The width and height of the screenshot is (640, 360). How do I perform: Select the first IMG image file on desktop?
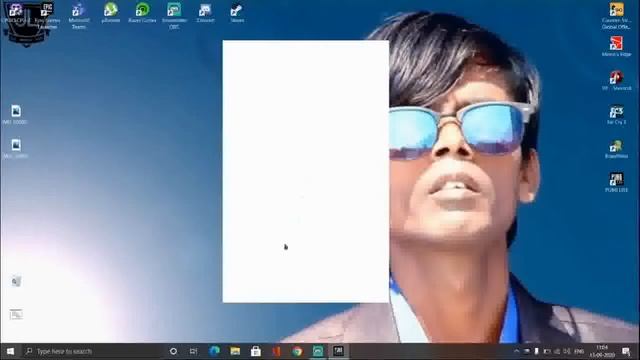[x=16, y=114]
